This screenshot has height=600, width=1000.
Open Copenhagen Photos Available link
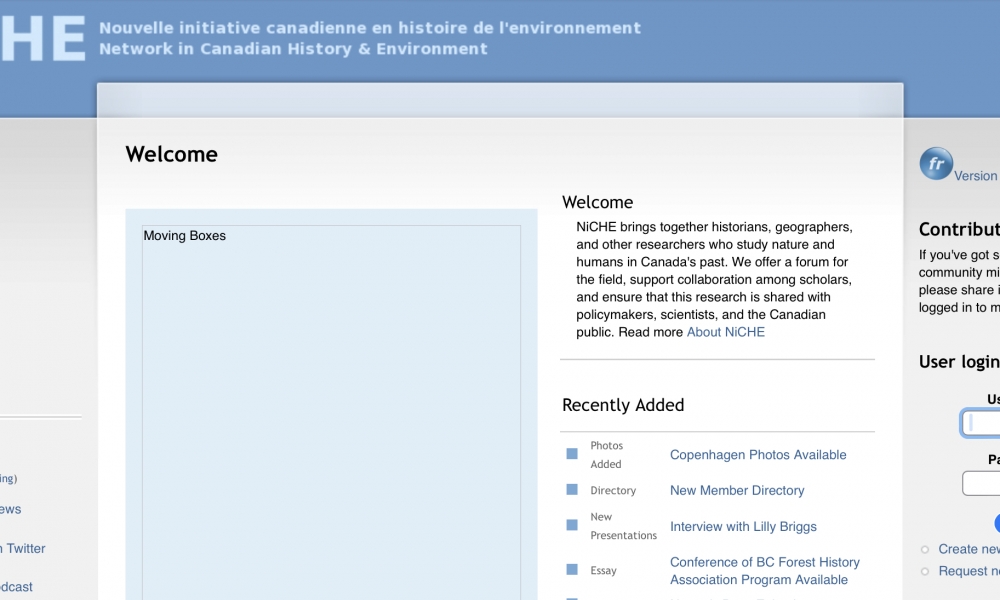coord(758,455)
